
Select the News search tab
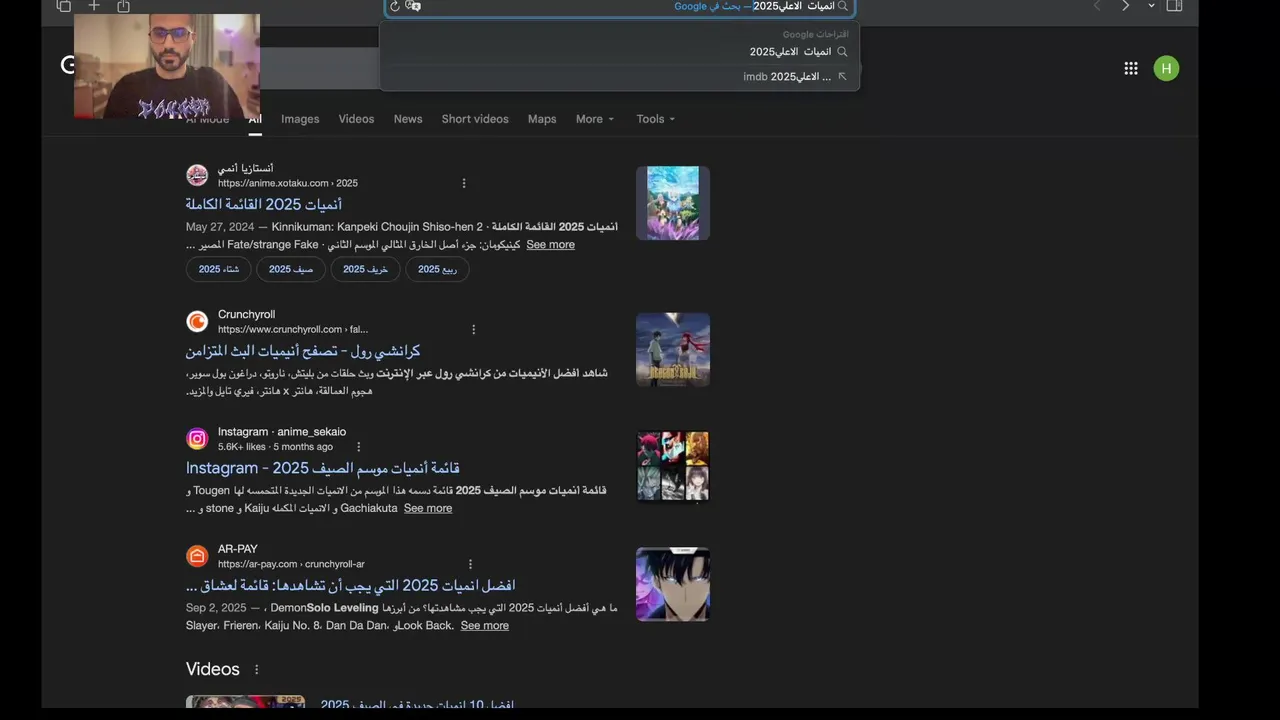tap(408, 119)
